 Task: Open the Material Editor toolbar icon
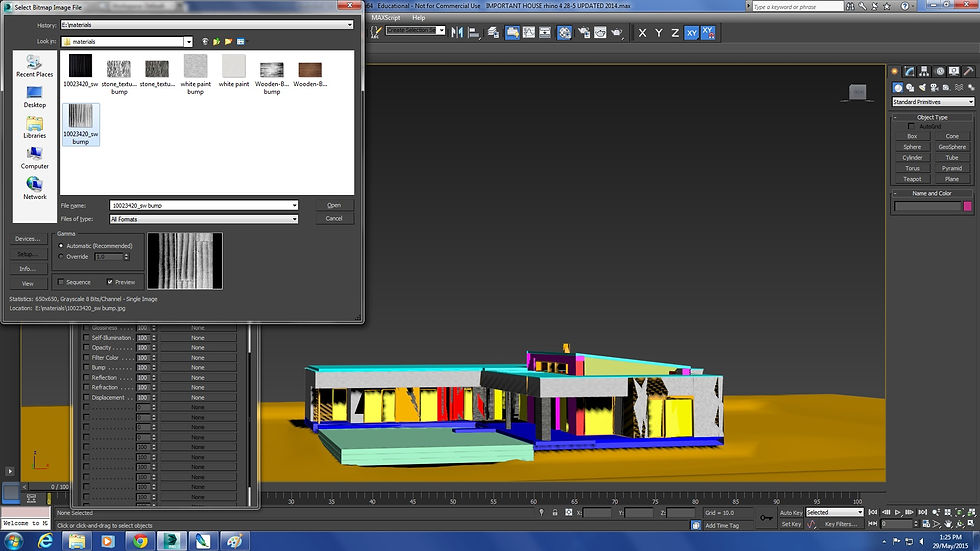click(564, 32)
